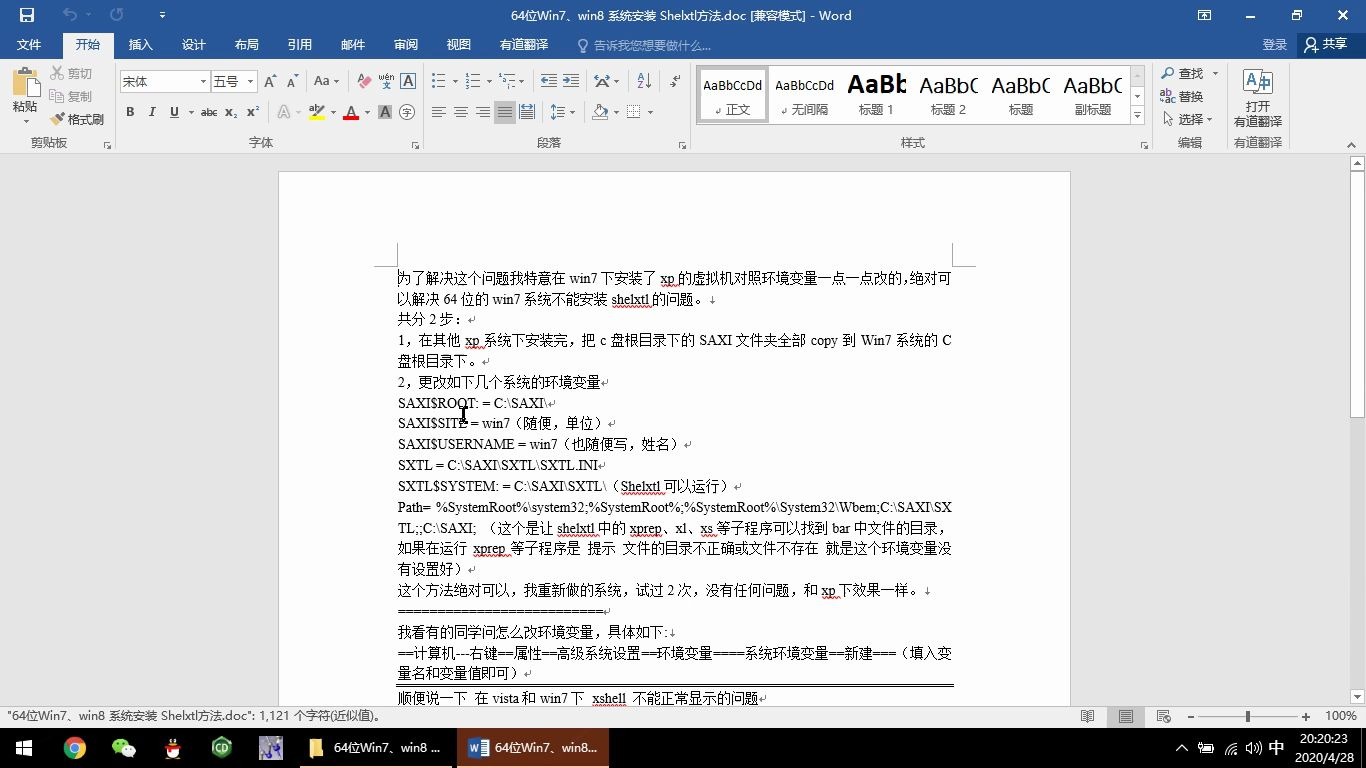Click the phonetic guide wén icon
This screenshot has height=768, width=1366.
386,81
